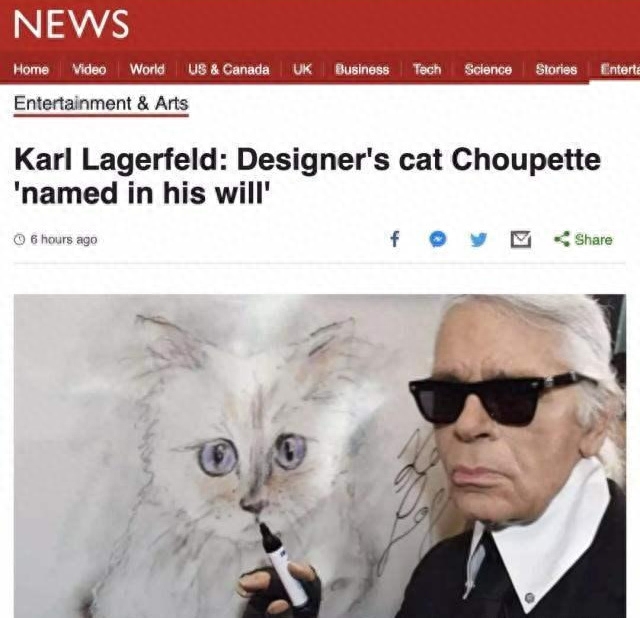The image size is (640, 618).
Task: Share article by email envelope icon
Action: coord(521,240)
